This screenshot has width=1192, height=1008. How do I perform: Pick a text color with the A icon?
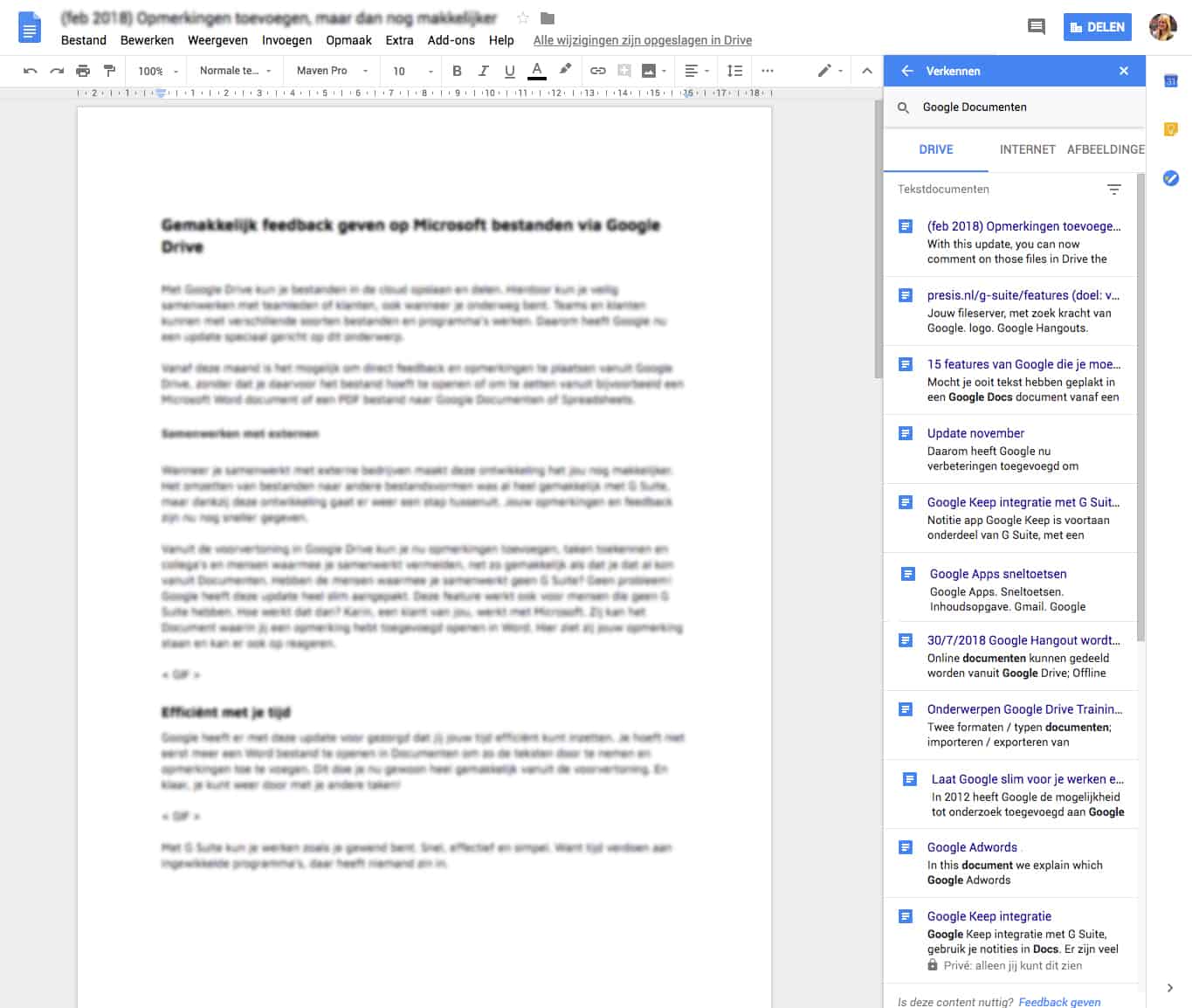pyautogui.click(x=537, y=71)
